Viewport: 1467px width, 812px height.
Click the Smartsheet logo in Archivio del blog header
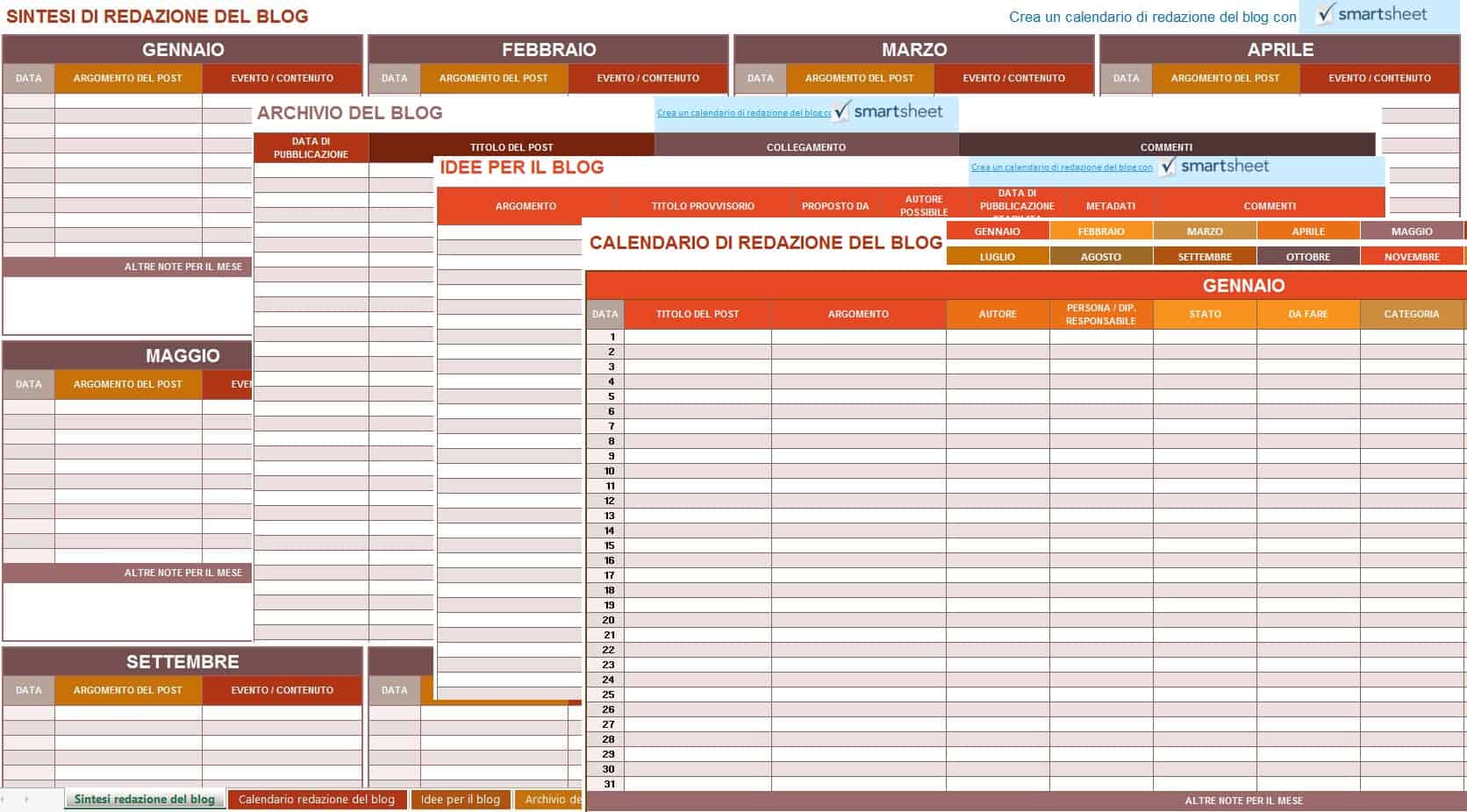(x=889, y=111)
